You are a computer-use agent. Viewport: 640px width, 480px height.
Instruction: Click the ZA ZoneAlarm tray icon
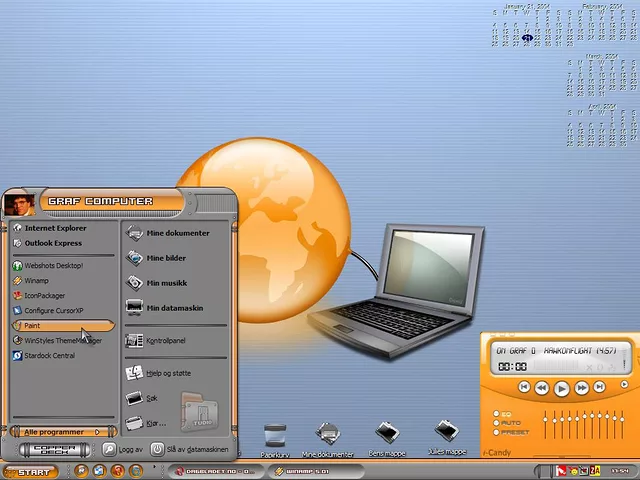(595, 471)
